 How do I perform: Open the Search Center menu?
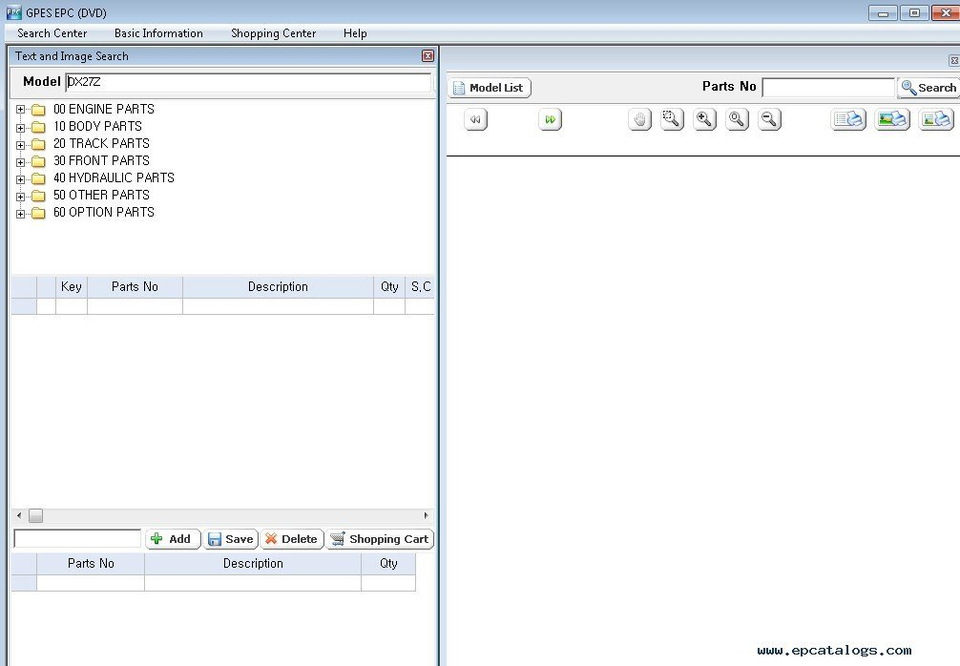[x=52, y=33]
